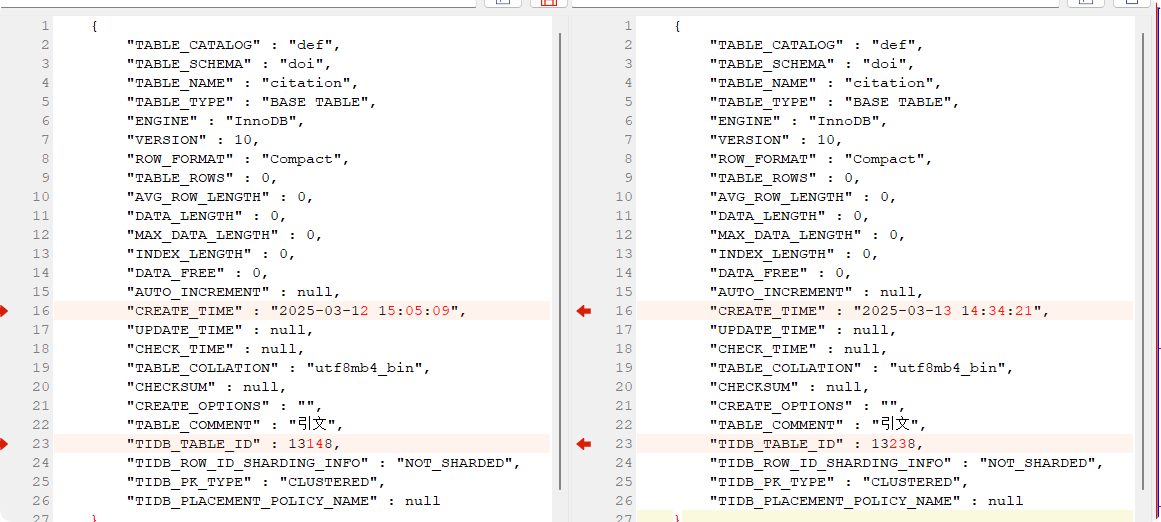This screenshot has height=522, width=1161.
Task: Click opening brace on right pane line 1
Action: [677, 26]
